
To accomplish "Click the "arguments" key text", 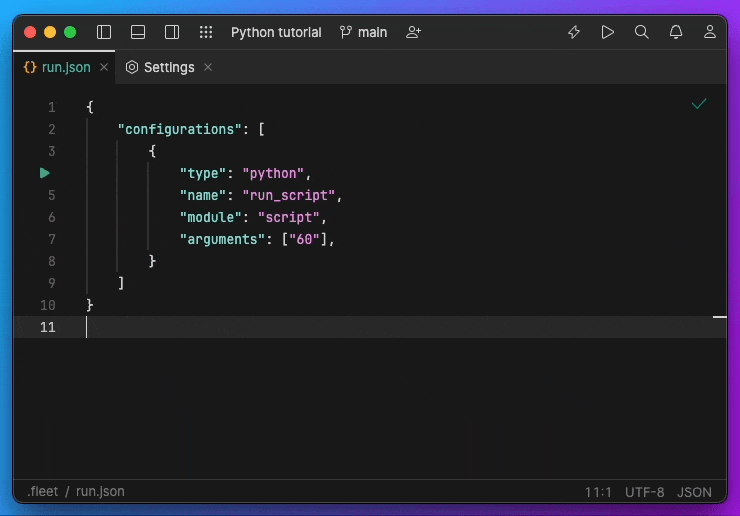I will (222, 240).
